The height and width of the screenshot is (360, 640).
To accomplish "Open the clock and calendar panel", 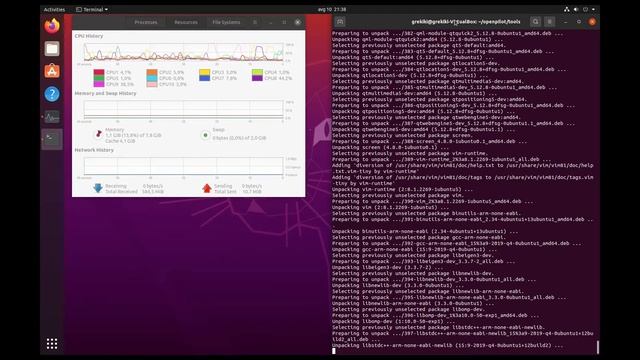I will coord(332,9).
